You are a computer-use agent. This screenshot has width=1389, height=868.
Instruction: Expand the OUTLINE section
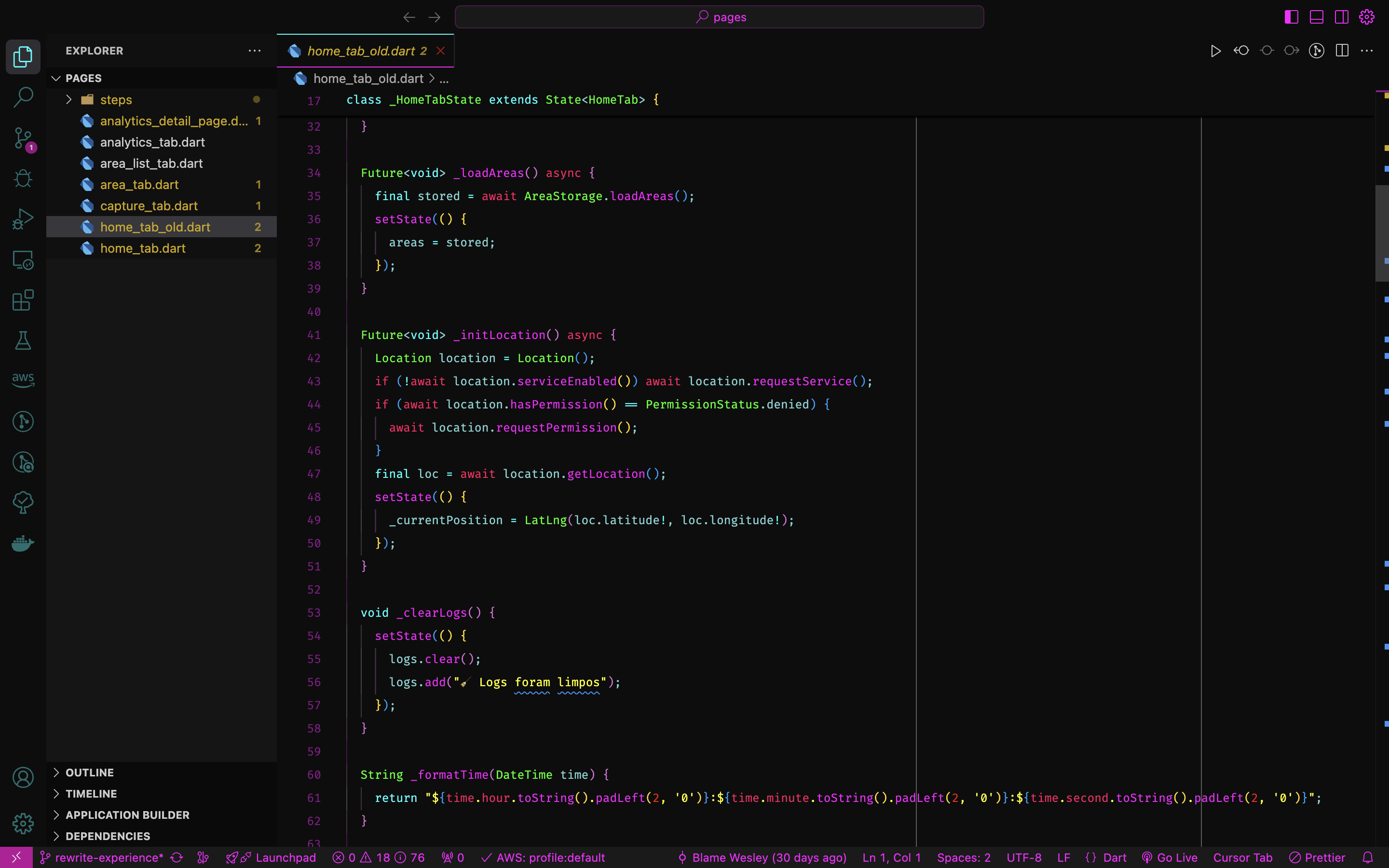tap(90, 773)
